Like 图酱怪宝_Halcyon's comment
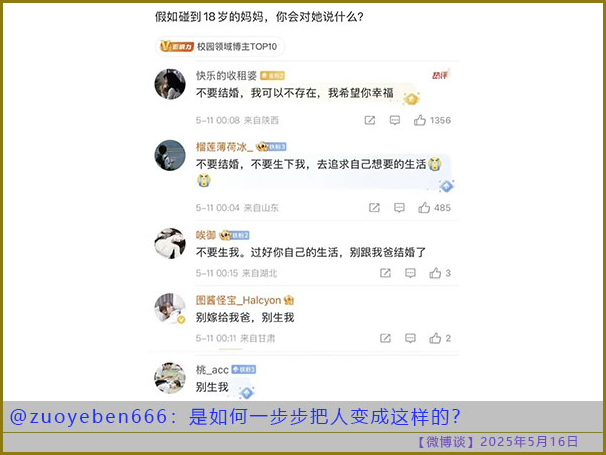The height and width of the screenshot is (455, 606). click(x=435, y=338)
